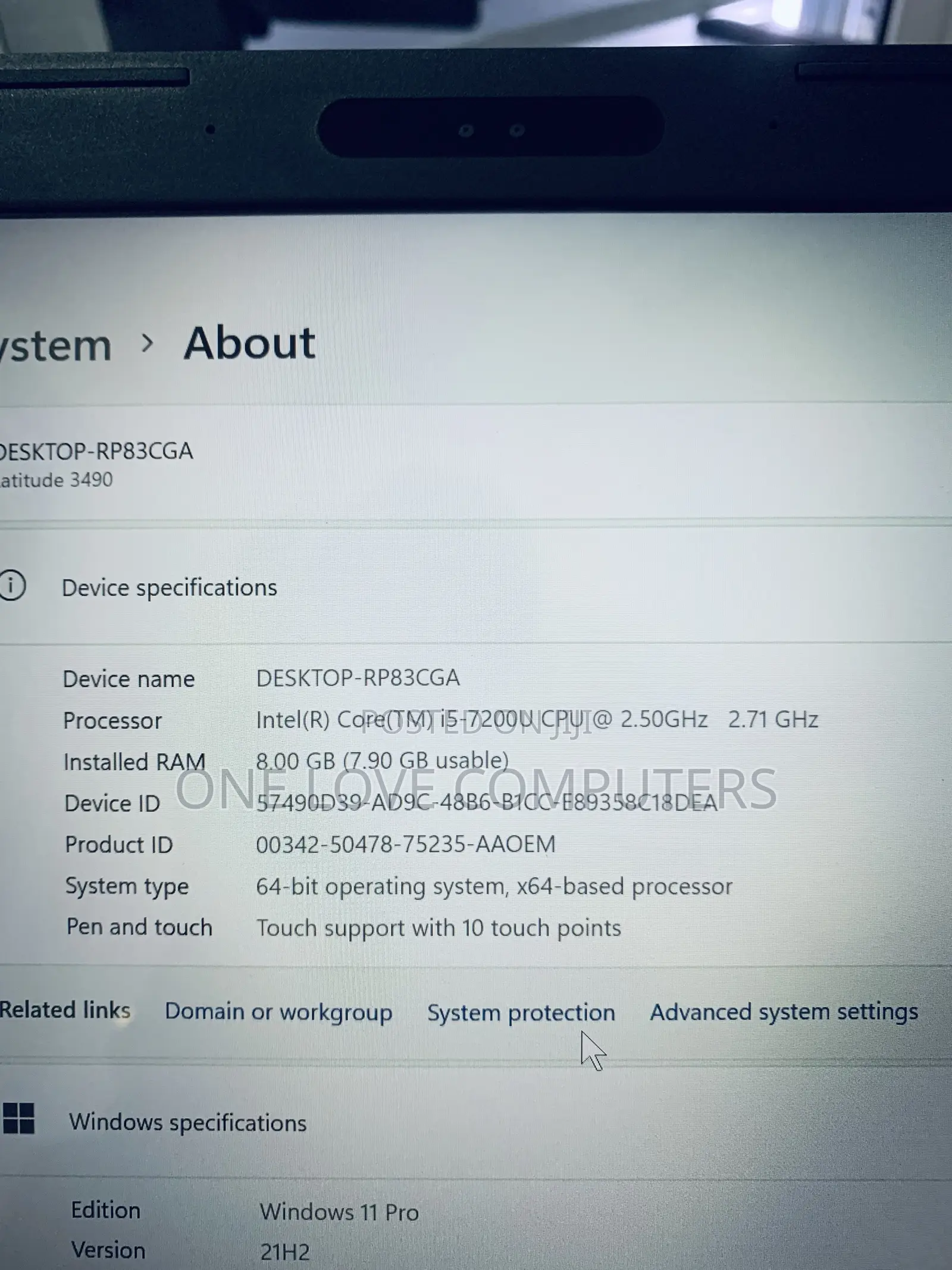This screenshot has width=952, height=1270.
Task: Click the Latitude 3490 model name
Action: 56,480
